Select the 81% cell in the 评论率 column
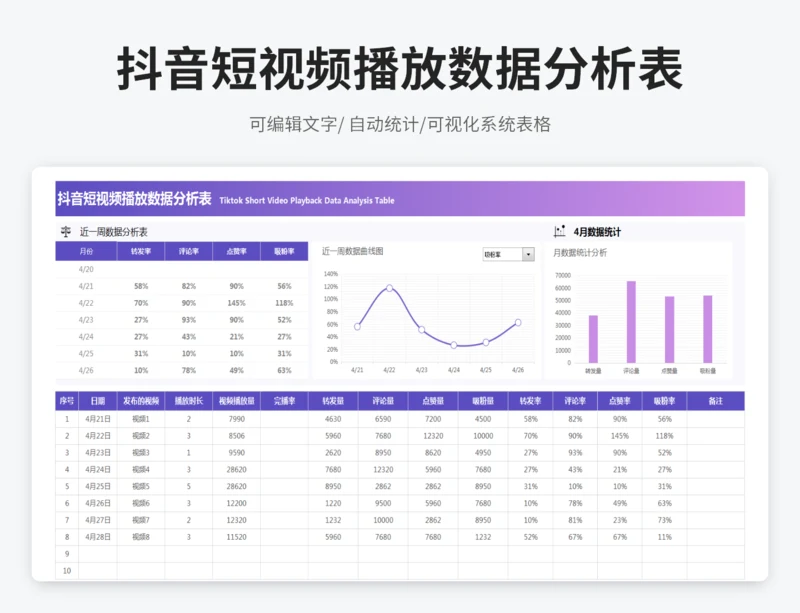Viewport: 800px width, 613px height. coord(575,520)
